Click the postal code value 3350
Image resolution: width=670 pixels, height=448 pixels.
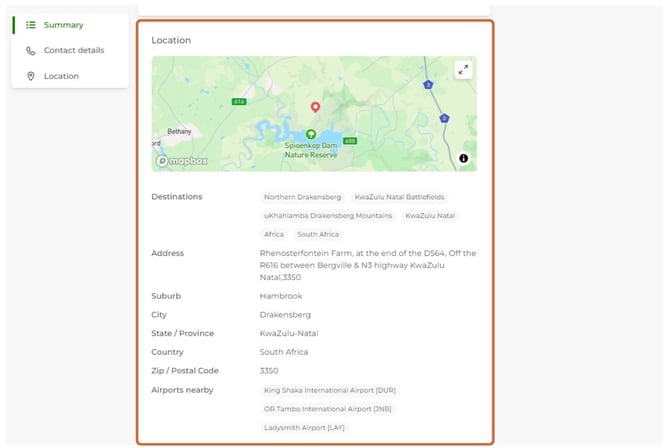[269, 371]
